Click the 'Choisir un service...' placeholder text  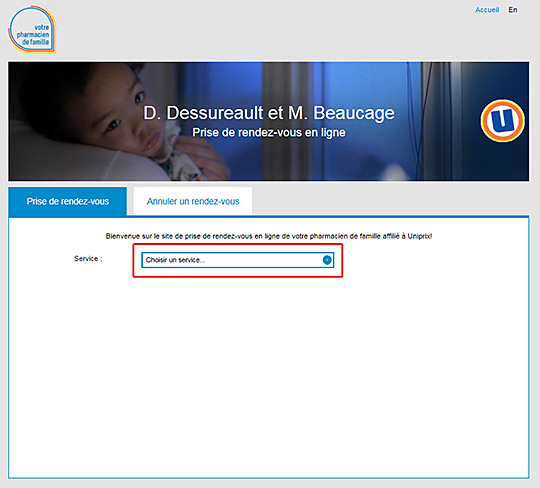175,260
